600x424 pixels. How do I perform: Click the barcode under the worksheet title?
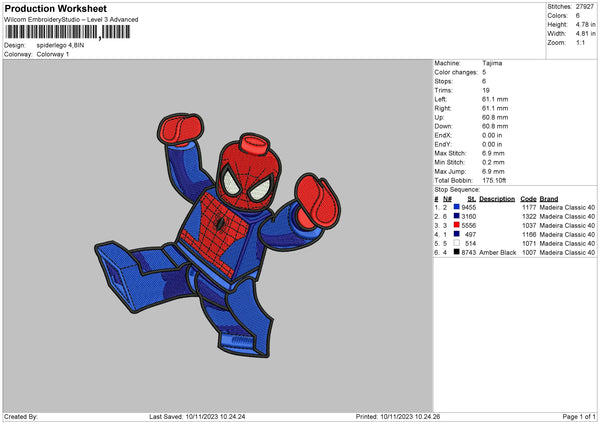(67, 32)
